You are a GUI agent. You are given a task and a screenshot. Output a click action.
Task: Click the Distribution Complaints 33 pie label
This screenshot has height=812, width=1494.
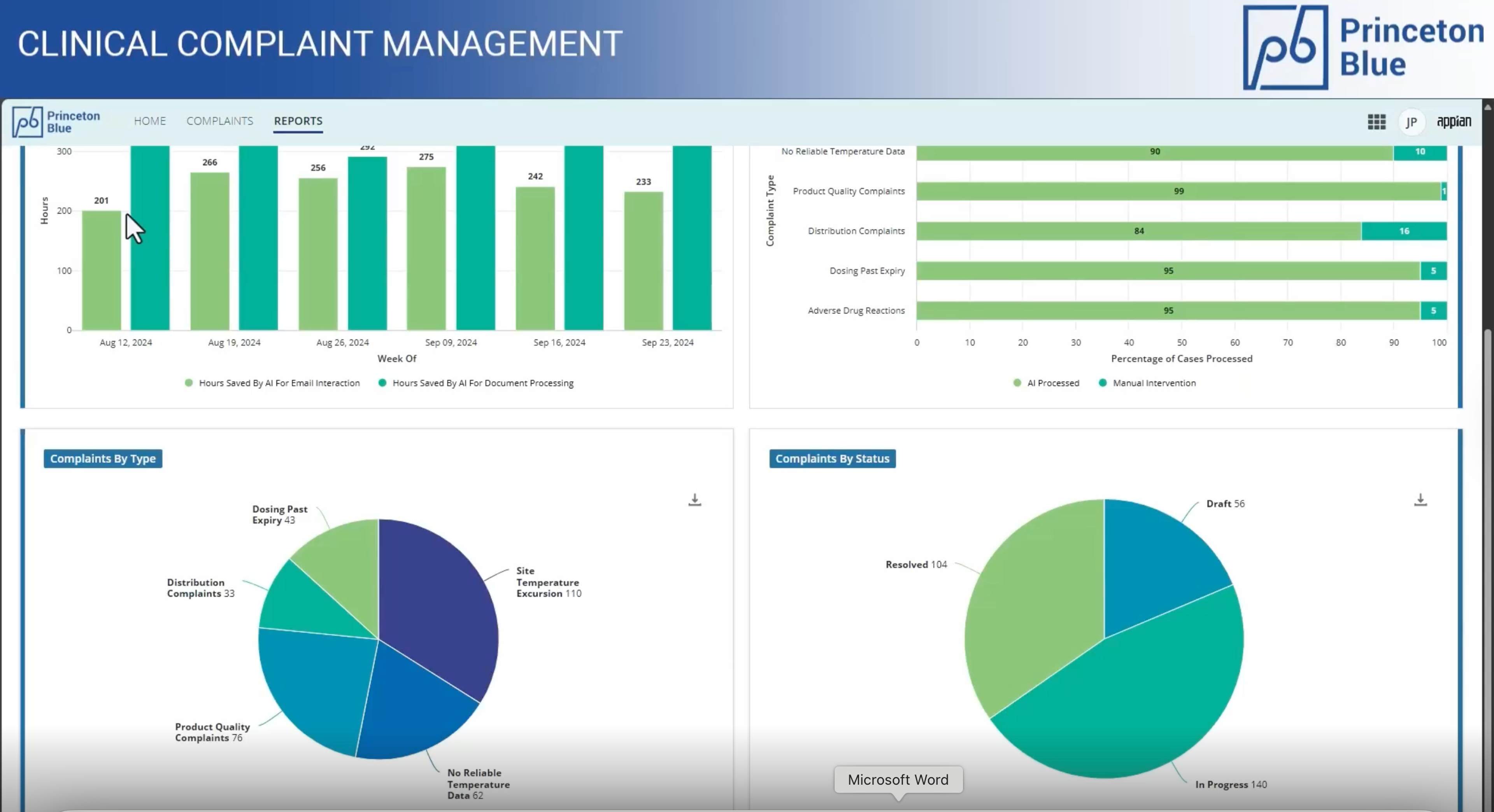click(x=201, y=588)
